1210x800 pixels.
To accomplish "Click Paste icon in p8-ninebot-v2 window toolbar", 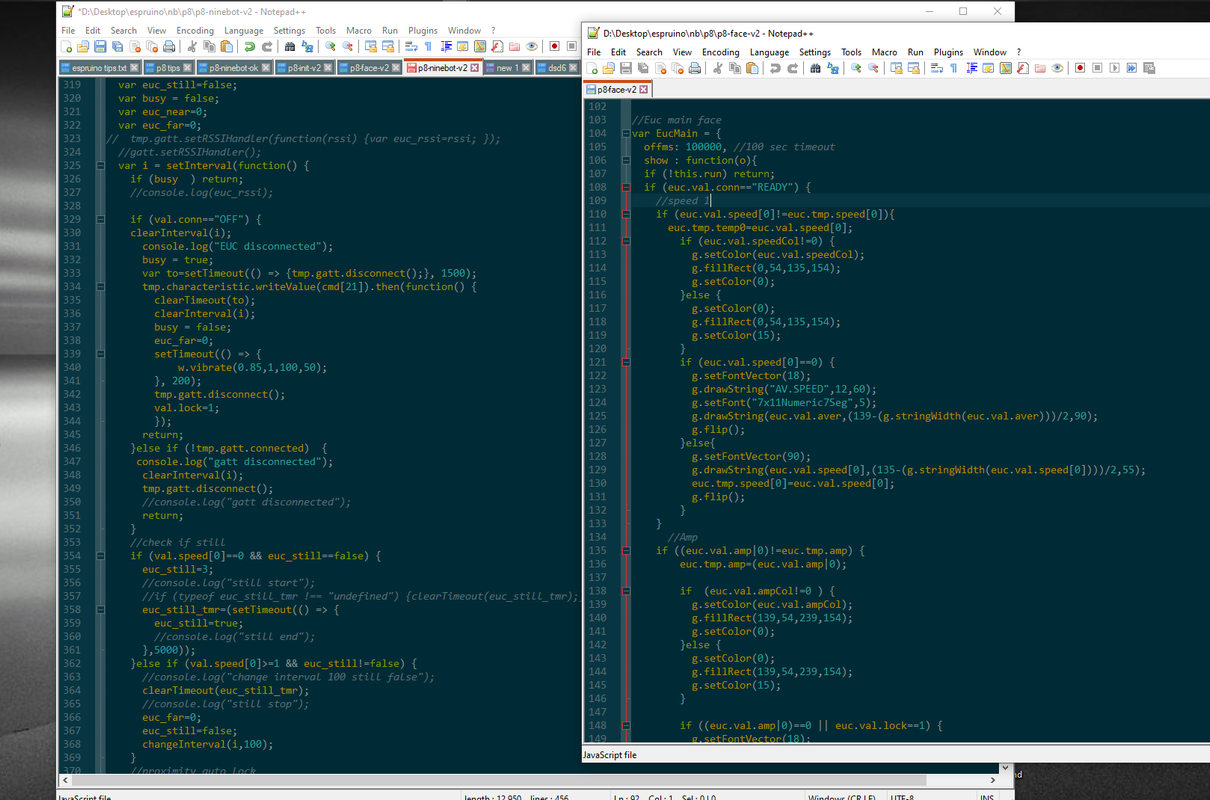I will (x=227, y=46).
